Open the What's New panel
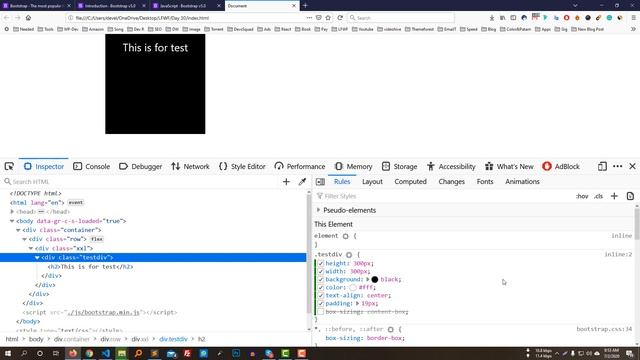The image size is (640, 360). pos(509,167)
